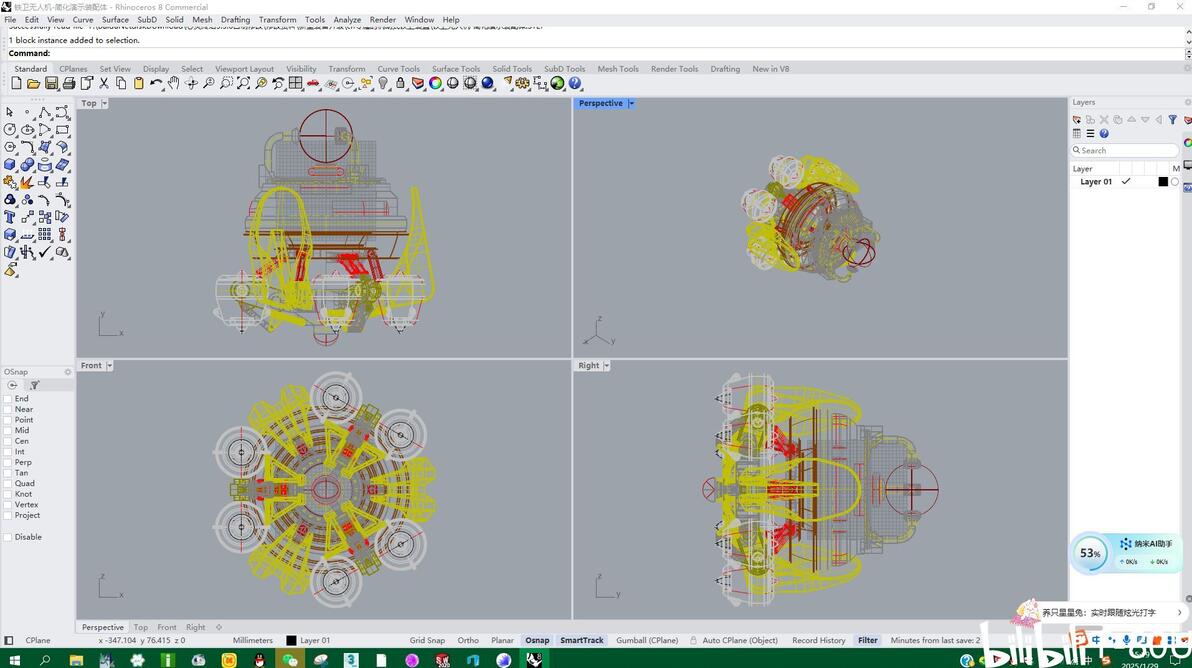Viewport: 1192px width, 668px height.
Task: Select the Rectangle tool in the sidebar
Action: (x=62, y=130)
